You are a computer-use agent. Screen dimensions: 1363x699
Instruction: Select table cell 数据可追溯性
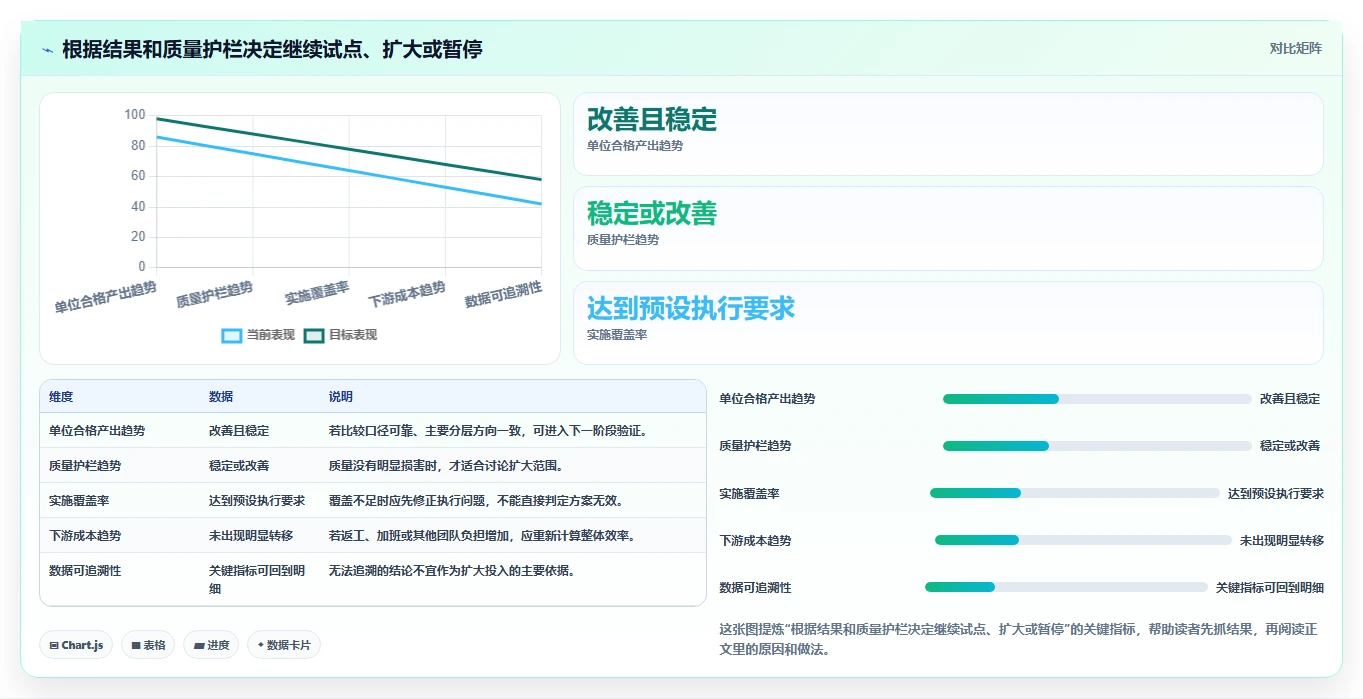click(85, 570)
